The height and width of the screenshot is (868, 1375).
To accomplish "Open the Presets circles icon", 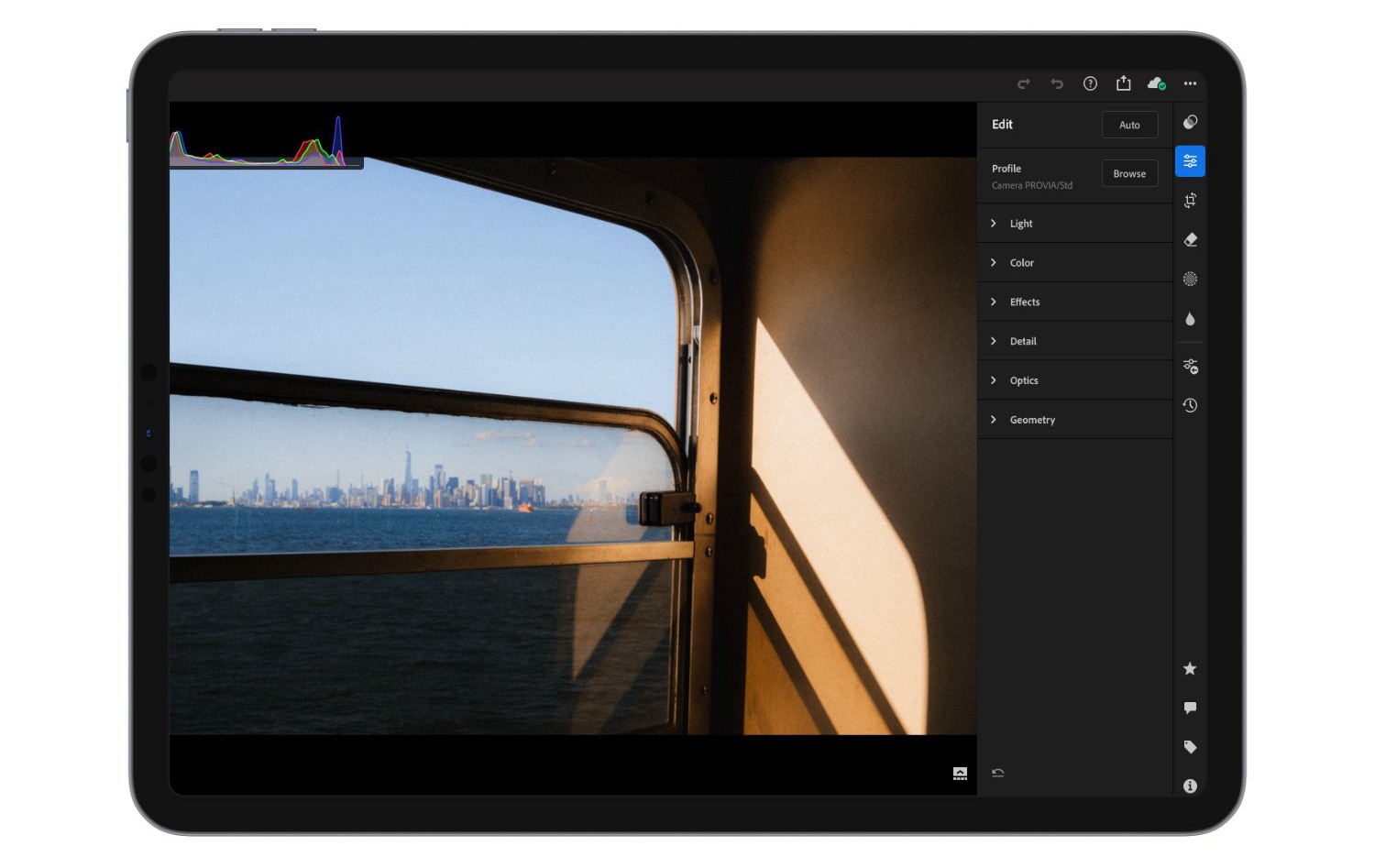I will [1190, 122].
